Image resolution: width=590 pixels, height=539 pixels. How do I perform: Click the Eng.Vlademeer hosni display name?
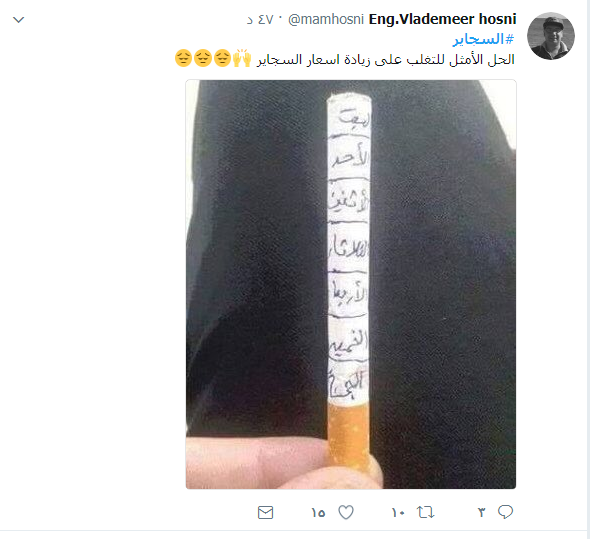pyautogui.click(x=442, y=19)
